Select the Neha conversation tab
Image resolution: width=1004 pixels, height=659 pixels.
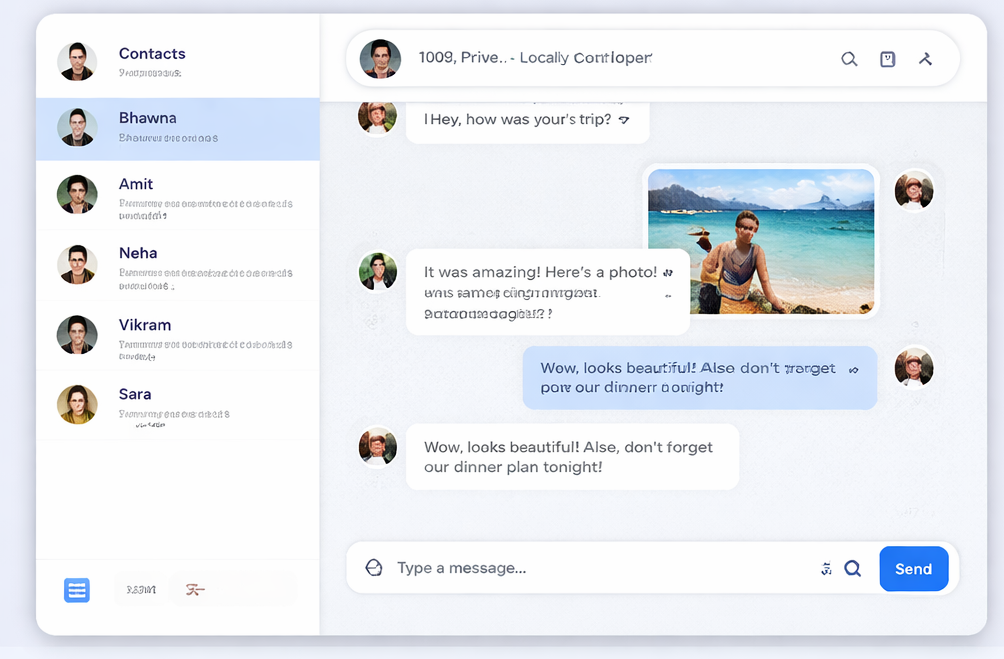click(177, 266)
